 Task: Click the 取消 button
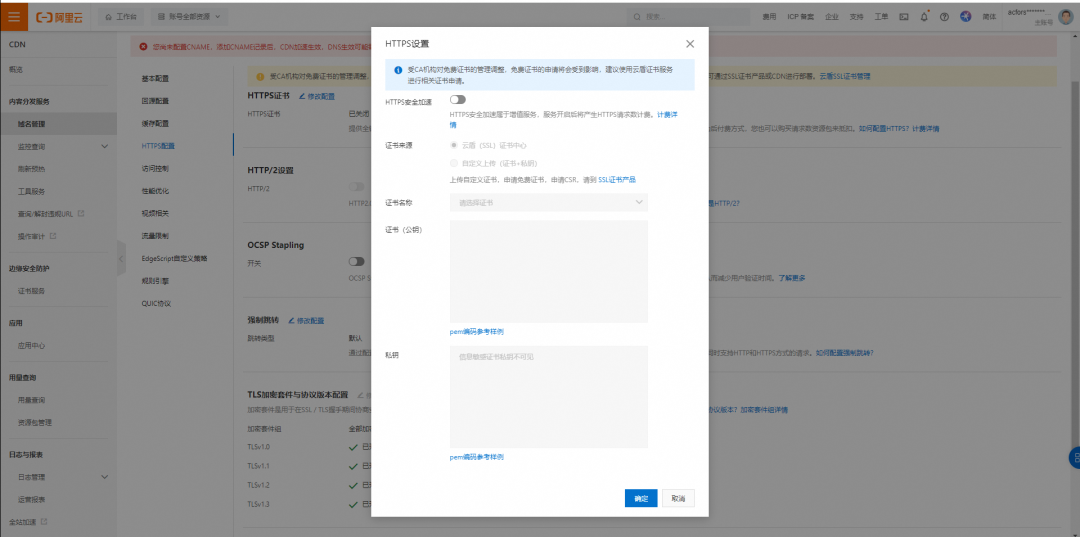[x=678, y=498]
